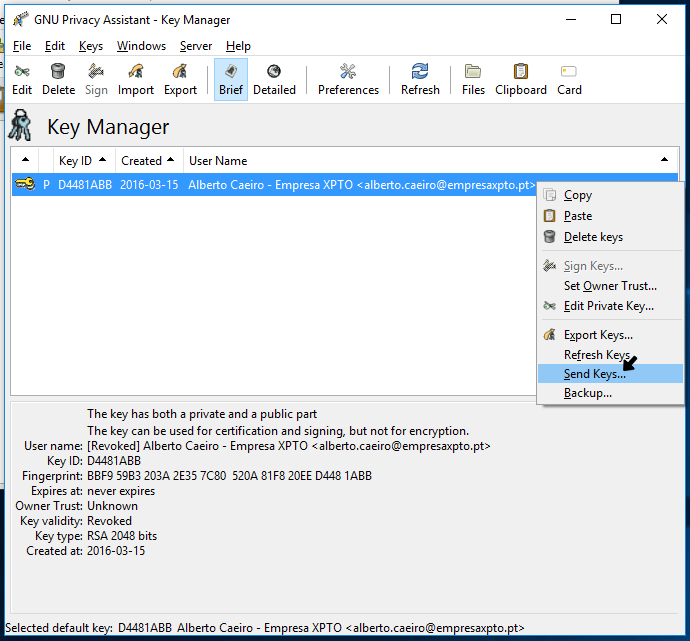690x641 pixels.
Task: Sort by the Key ID column header
Action: pos(84,161)
